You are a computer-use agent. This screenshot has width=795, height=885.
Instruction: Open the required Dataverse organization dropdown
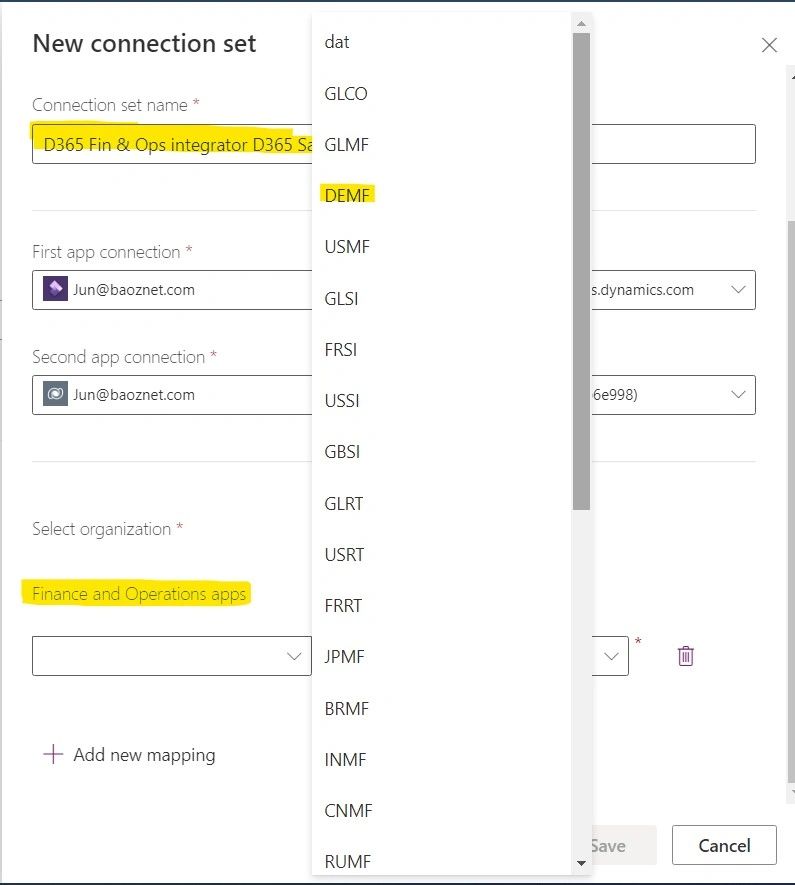(613, 655)
